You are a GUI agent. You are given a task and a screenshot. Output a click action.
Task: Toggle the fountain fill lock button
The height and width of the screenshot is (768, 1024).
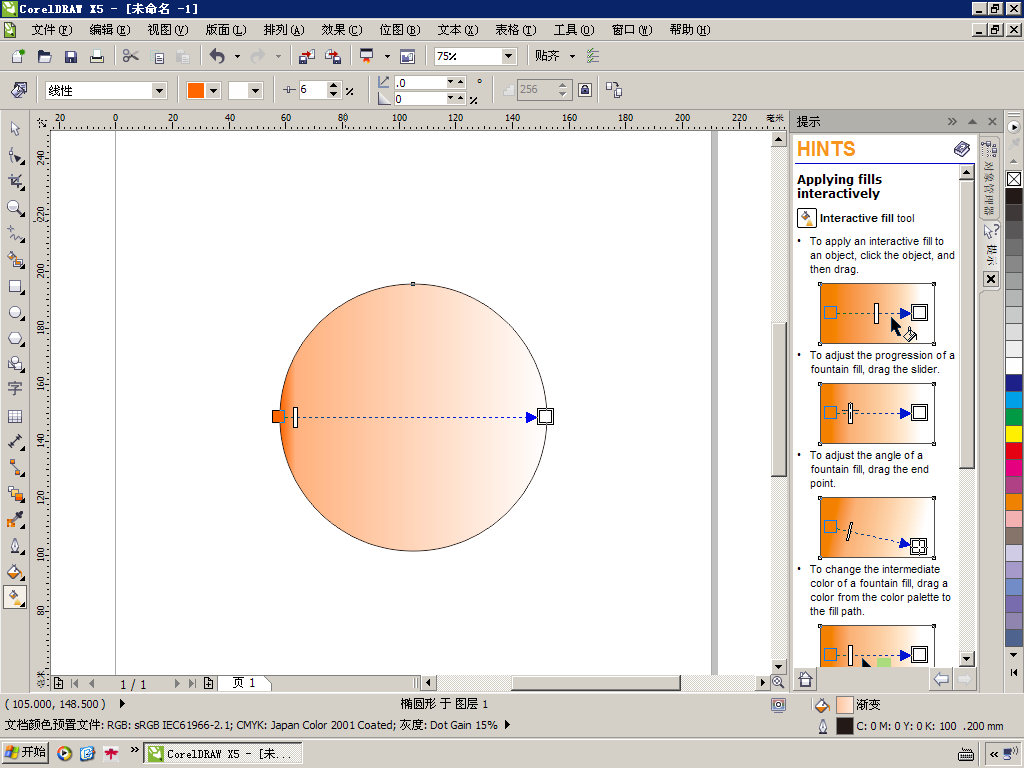point(585,90)
